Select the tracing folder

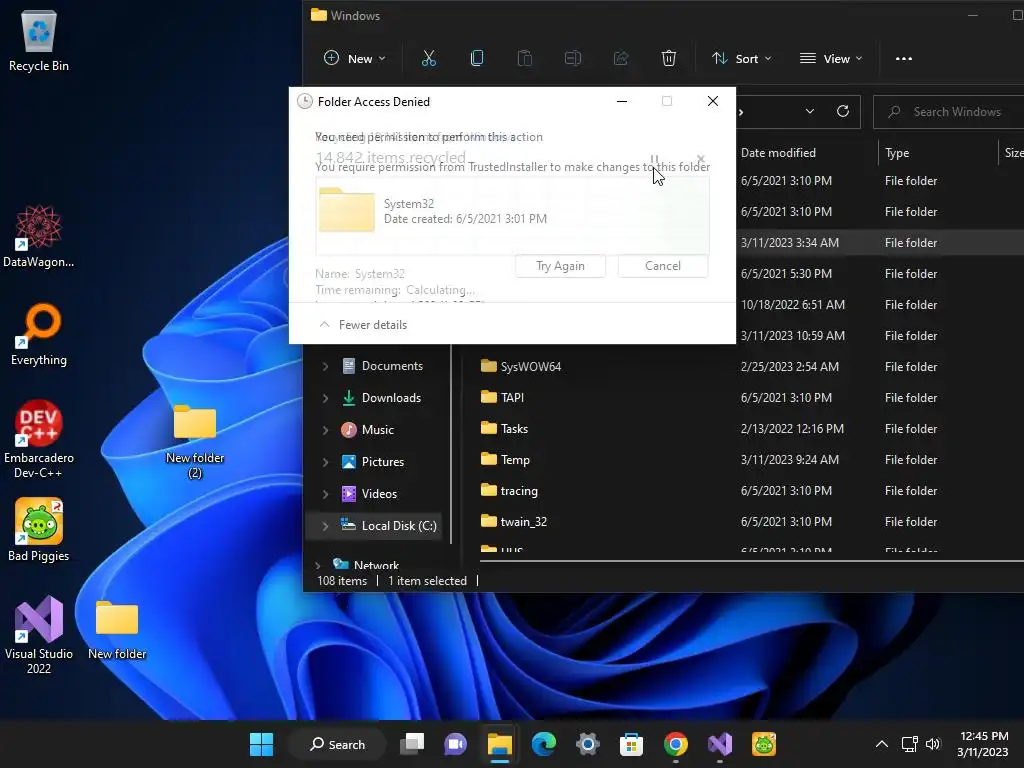pos(519,490)
